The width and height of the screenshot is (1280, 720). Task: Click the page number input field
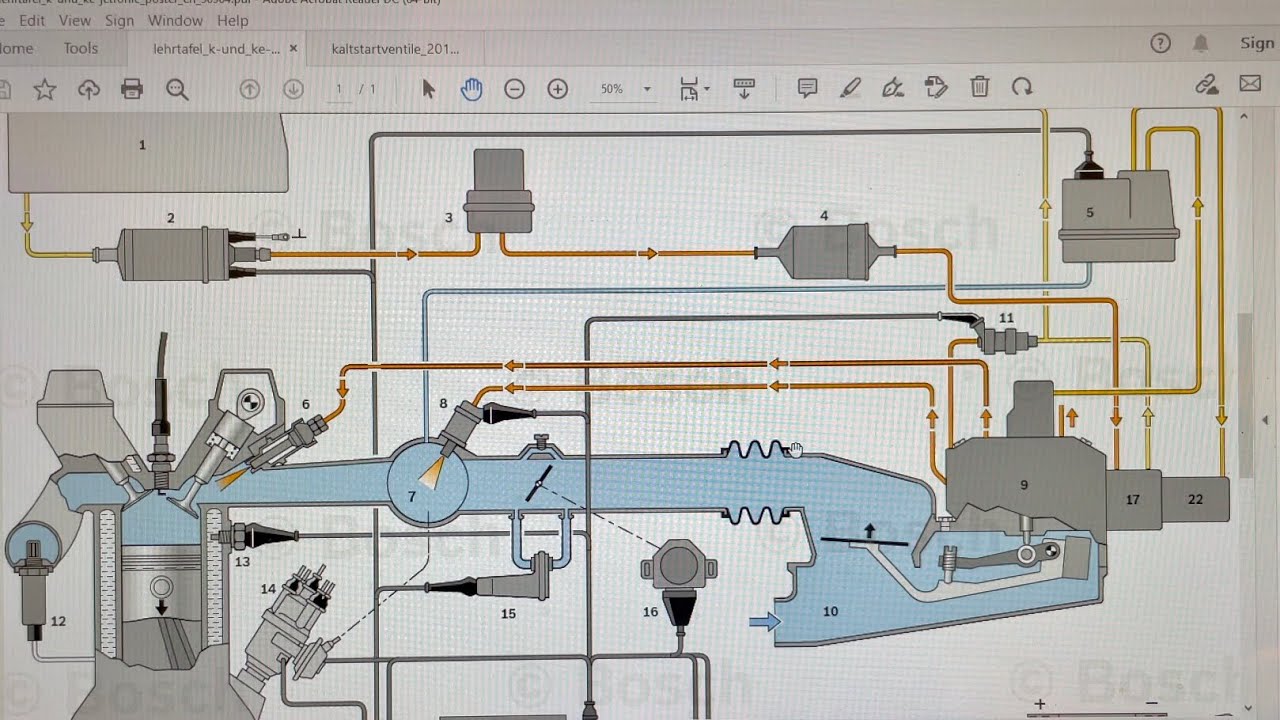click(340, 89)
